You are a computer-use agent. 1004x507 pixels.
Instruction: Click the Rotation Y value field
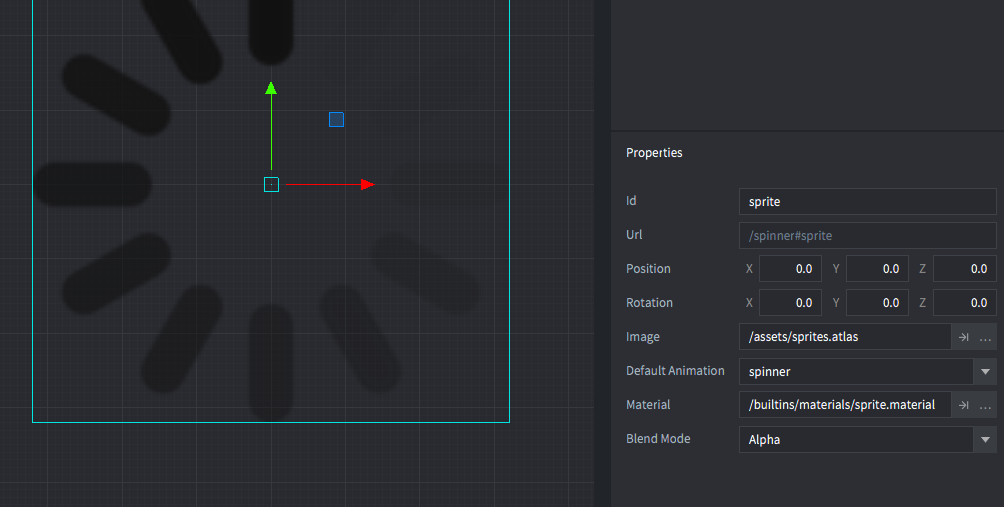point(877,303)
